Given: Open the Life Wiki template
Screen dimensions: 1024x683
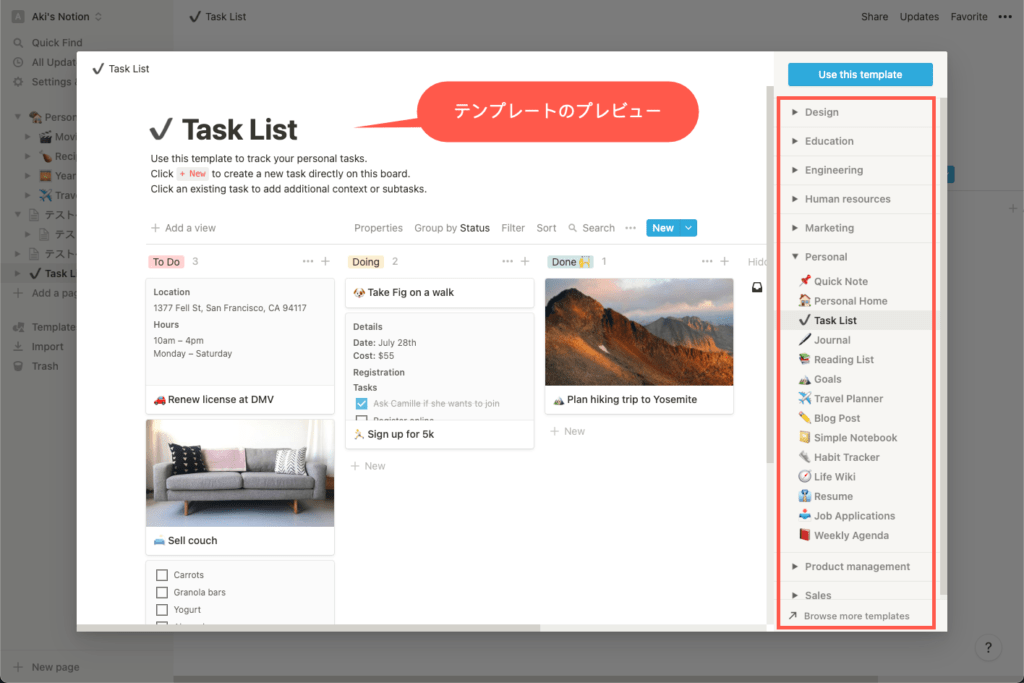Looking at the screenshot, I should point(834,477).
